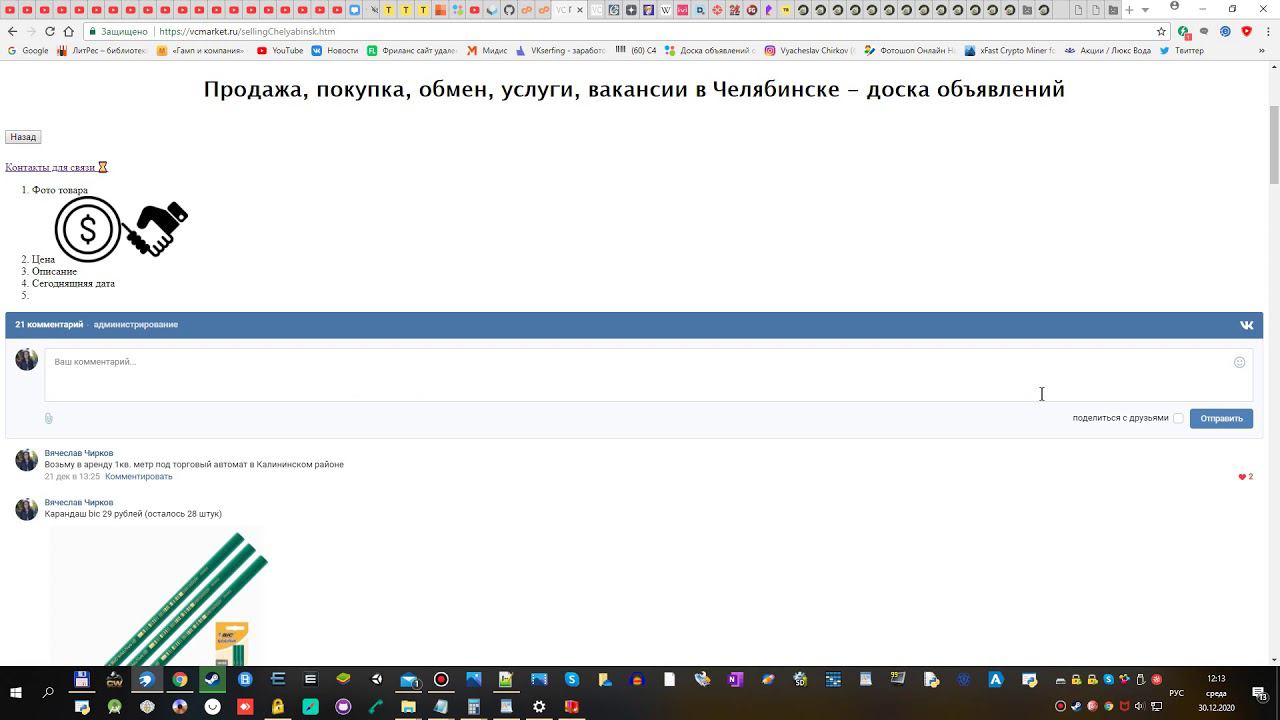The width and height of the screenshot is (1280, 720).
Task: Open the Google bookmark
Action: (28, 50)
